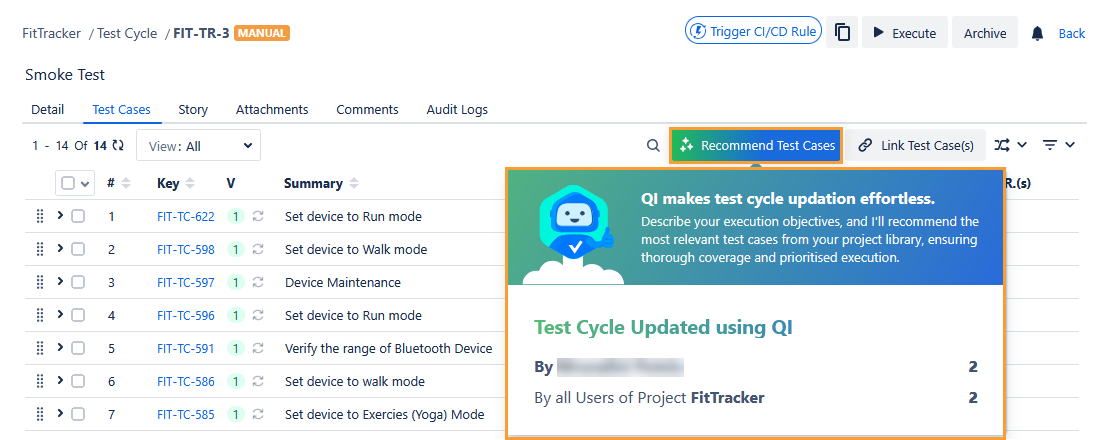Open the Attachments tab
The height and width of the screenshot is (440, 1110).
[272, 110]
